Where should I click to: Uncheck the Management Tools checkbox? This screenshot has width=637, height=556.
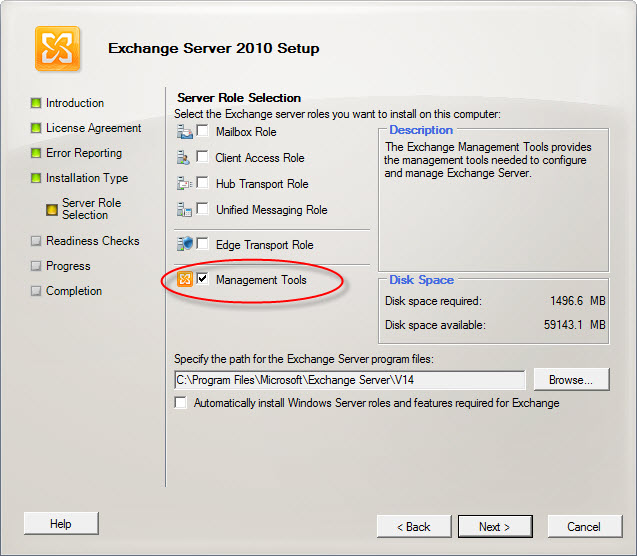[202, 278]
